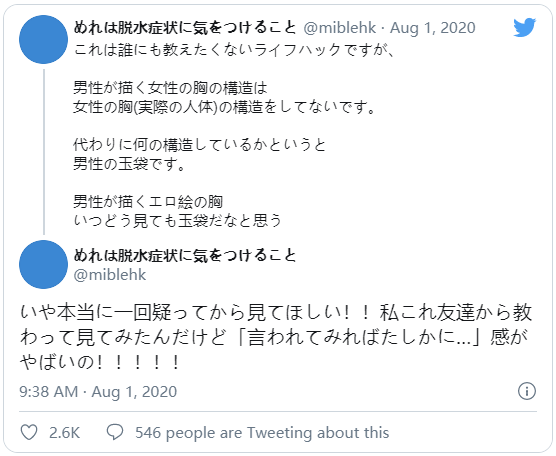Click the 2.6K likes count
This screenshot has width=556, height=456.
pos(65,433)
